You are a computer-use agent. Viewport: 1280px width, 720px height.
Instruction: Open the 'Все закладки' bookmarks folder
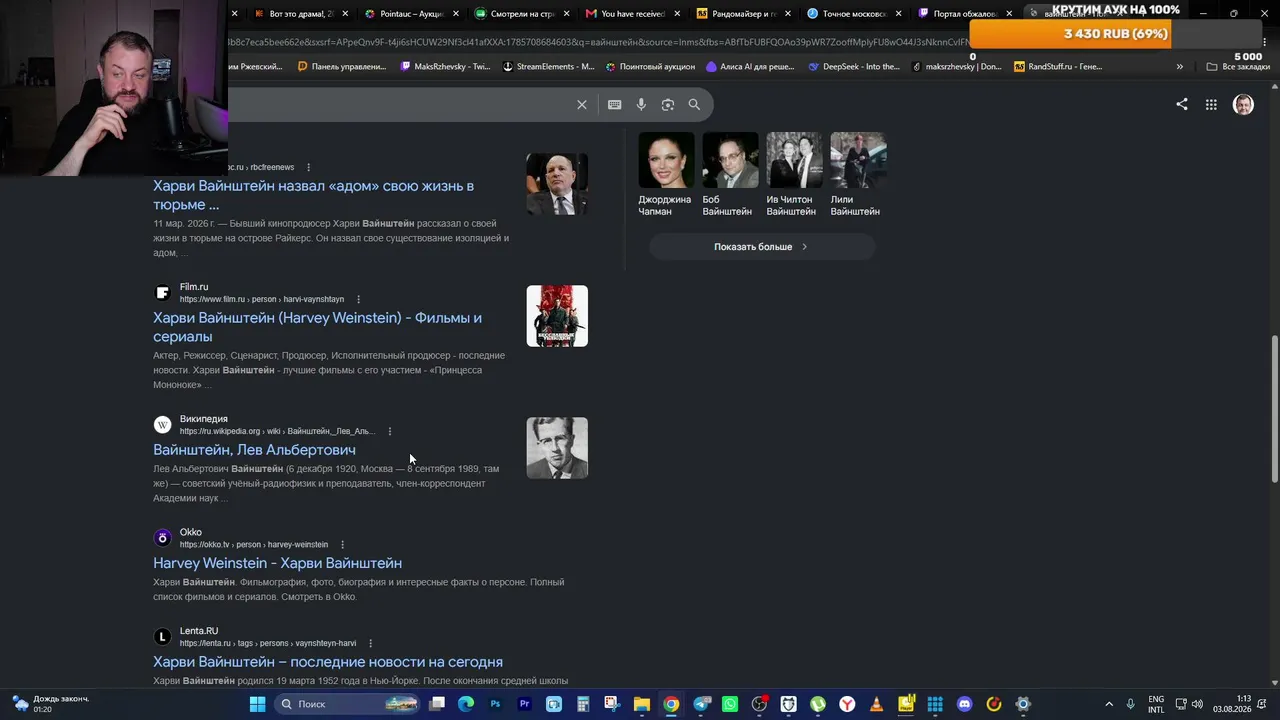click(x=1238, y=67)
